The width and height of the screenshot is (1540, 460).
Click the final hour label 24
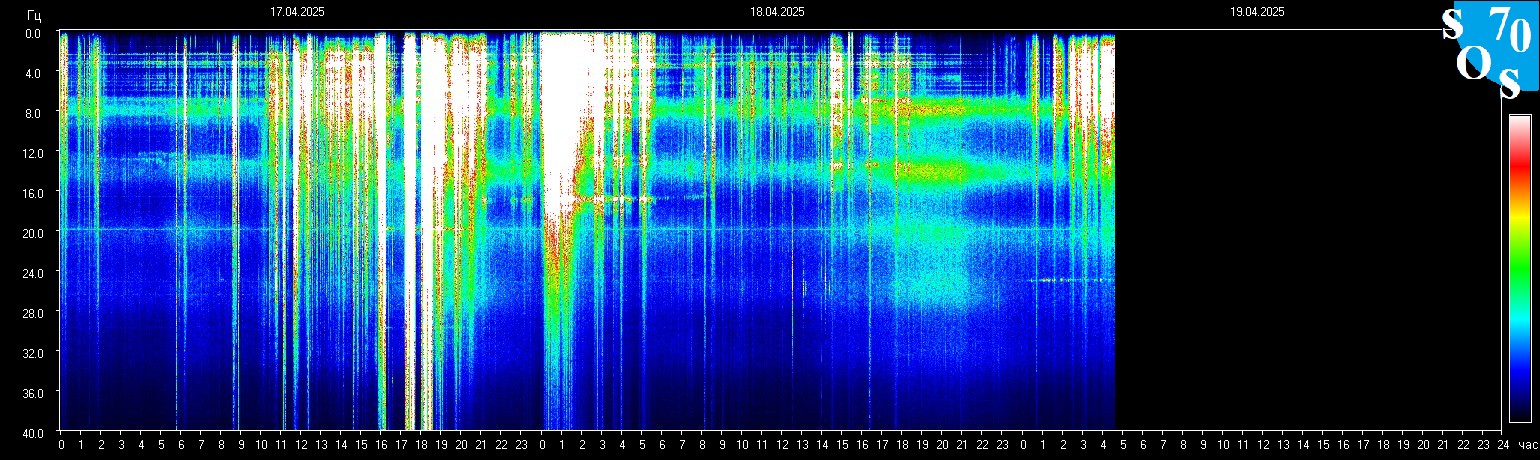click(x=1503, y=445)
